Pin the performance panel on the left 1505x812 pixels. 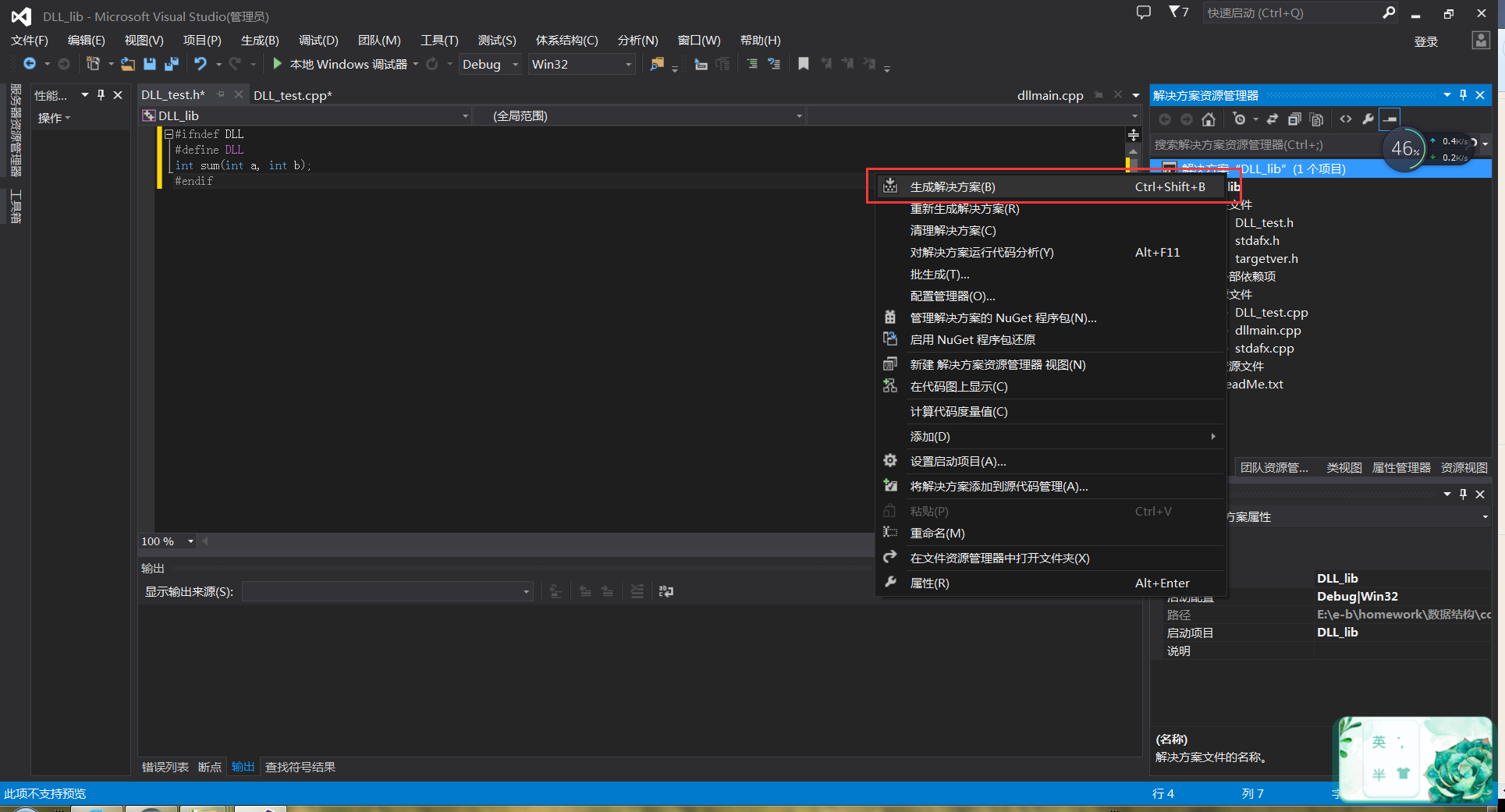point(101,95)
